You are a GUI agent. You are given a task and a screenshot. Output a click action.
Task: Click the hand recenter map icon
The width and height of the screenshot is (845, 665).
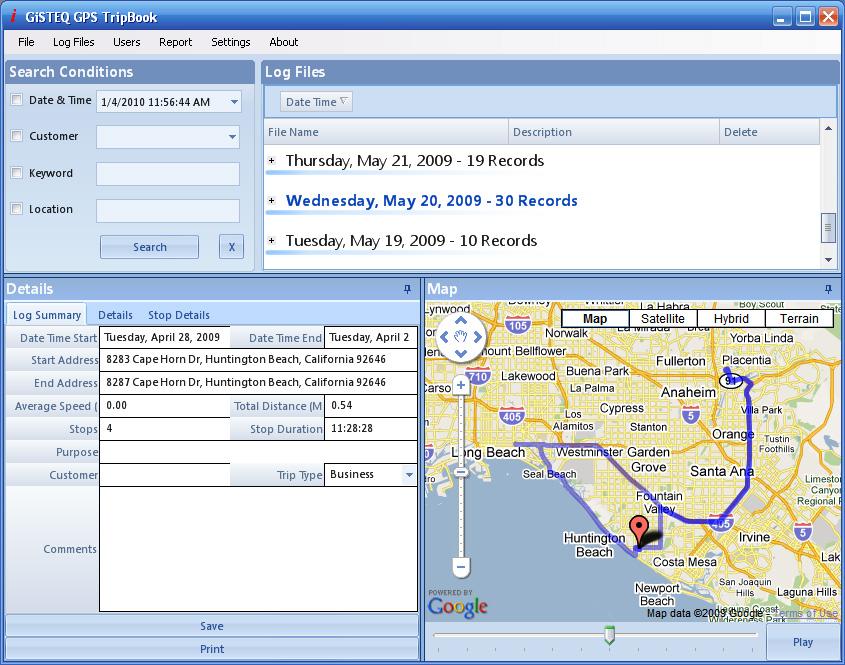coord(461,337)
